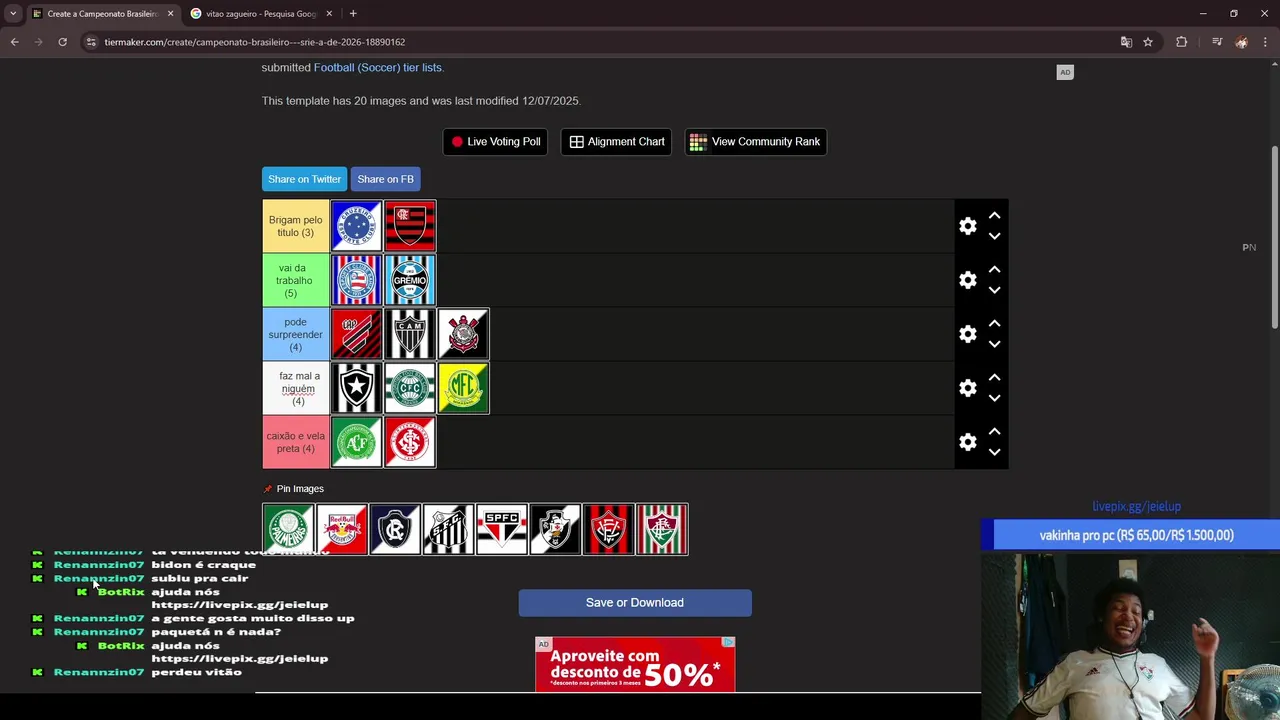
Task: Pick the Bahia crest in the second tier
Action: tap(356, 280)
